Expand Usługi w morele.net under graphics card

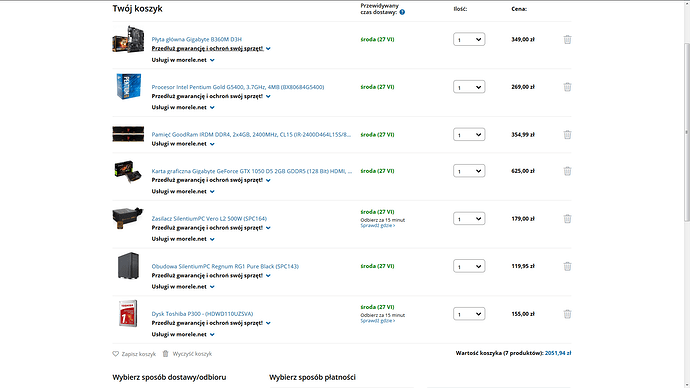[x=183, y=191]
